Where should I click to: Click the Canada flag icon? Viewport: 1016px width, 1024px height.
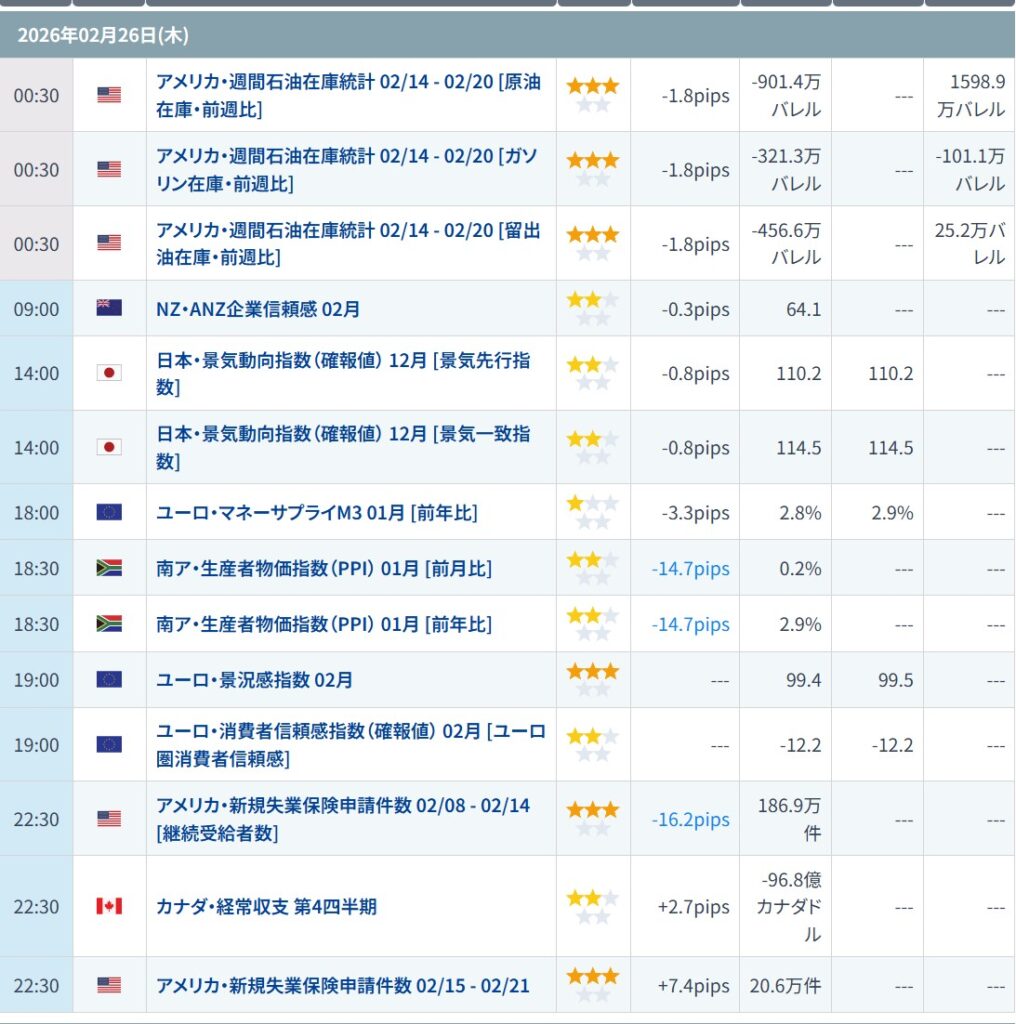coord(109,906)
